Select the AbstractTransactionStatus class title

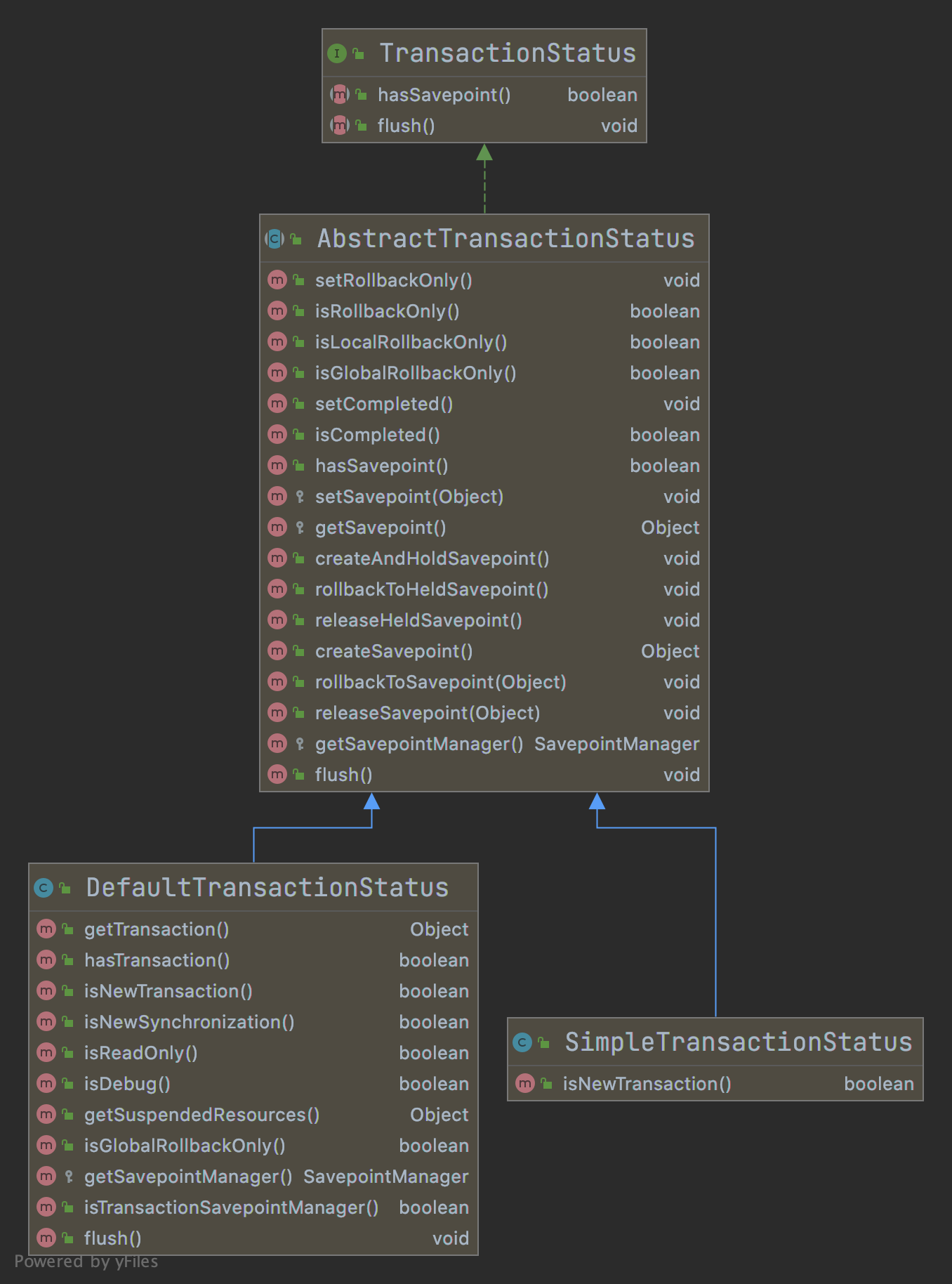(506, 239)
